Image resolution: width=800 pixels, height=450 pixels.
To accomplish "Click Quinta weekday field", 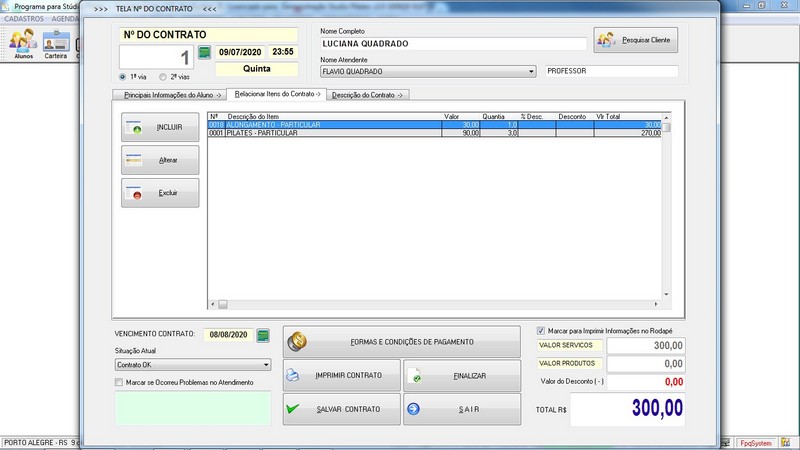I will [x=257, y=69].
